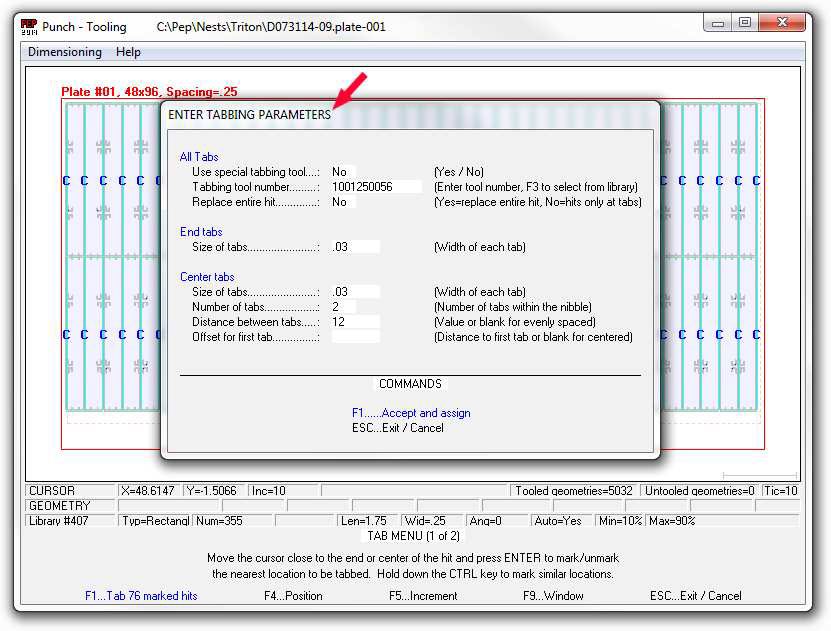Image resolution: width=831 pixels, height=631 pixels.
Task: Select the 'Number of tabs' field
Action: (x=343, y=307)
